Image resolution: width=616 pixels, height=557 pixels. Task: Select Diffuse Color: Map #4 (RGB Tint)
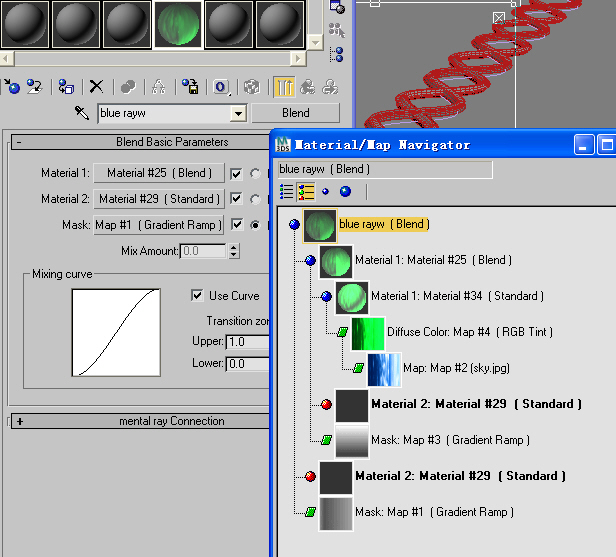point(470,332)
